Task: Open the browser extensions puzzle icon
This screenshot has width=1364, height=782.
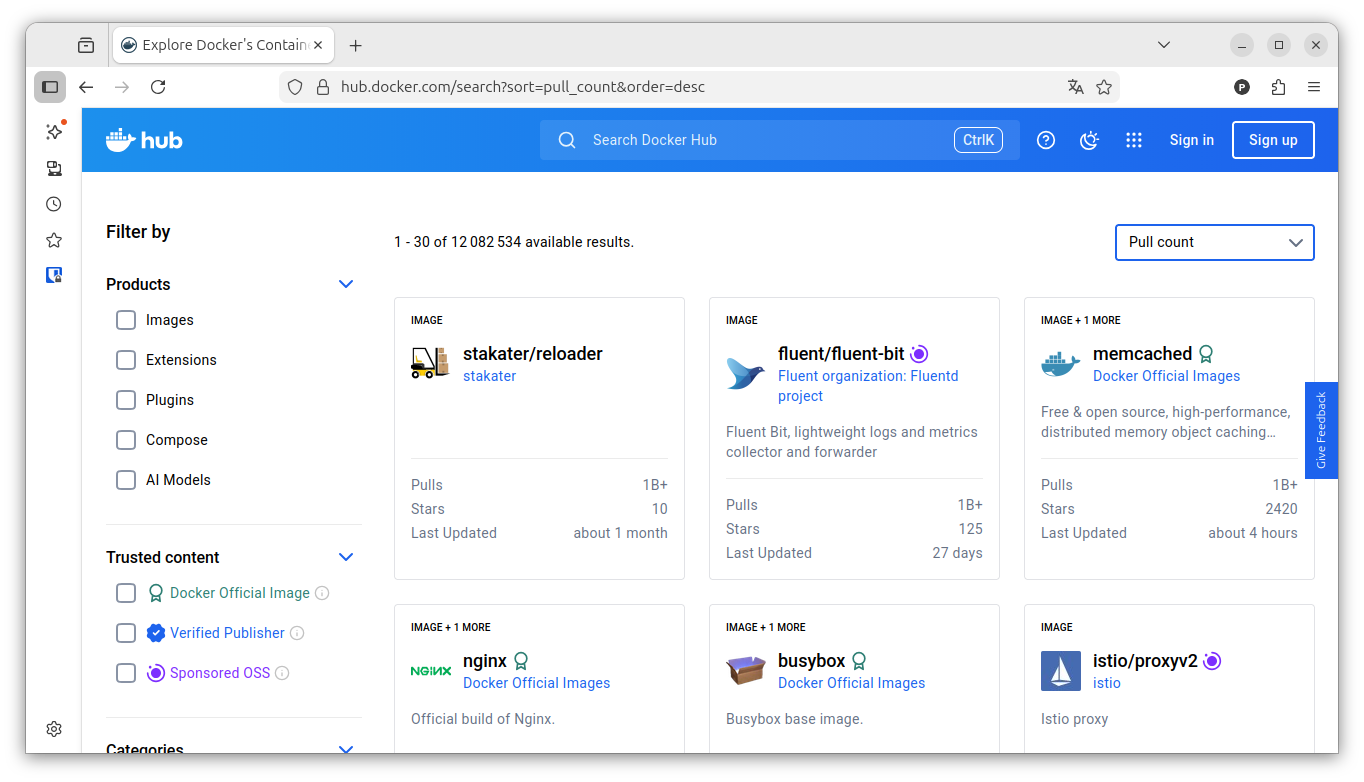Action: pos(1278,87)
